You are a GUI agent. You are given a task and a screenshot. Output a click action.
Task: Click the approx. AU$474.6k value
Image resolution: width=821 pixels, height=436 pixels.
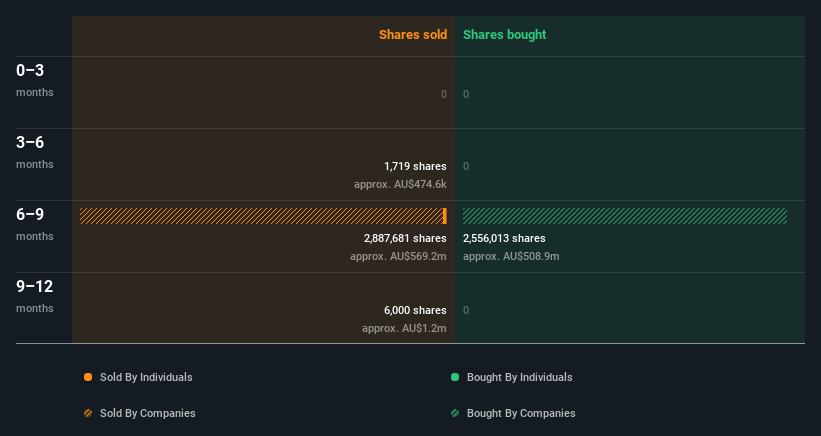click(x=400, y=184)
